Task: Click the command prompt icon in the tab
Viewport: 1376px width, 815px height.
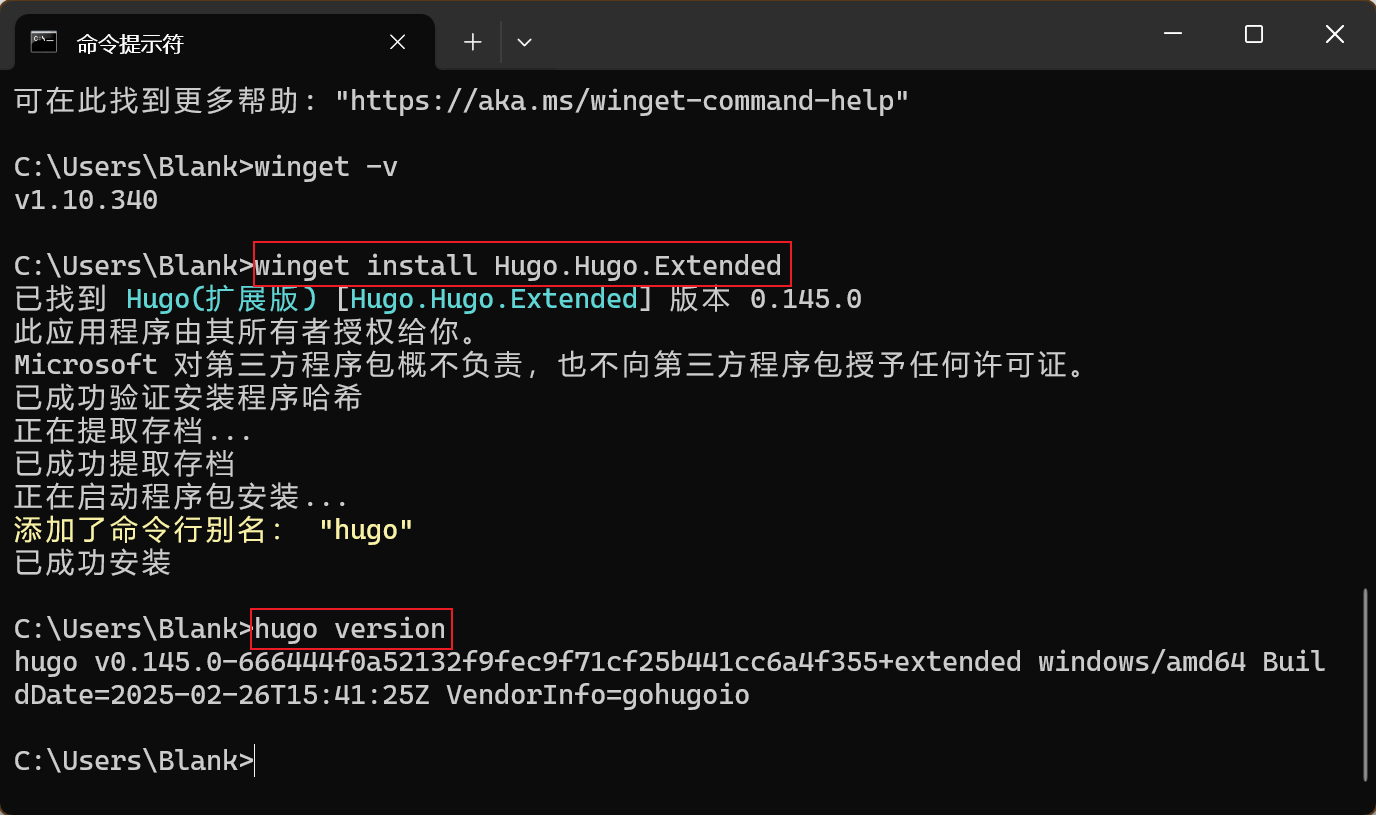Action: pos(43,42)
